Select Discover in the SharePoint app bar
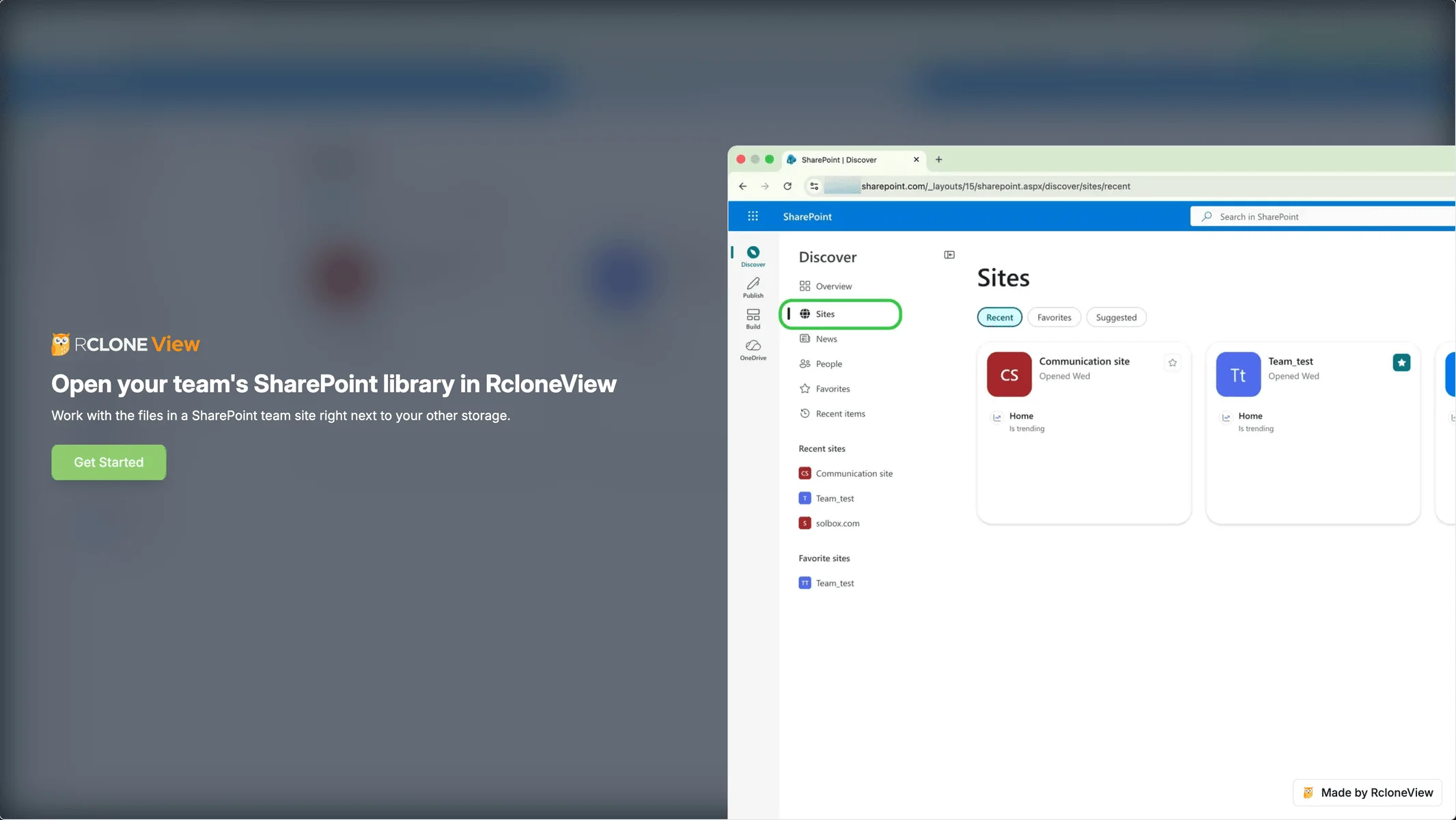 pyautogui.click(x=753, y=257)
